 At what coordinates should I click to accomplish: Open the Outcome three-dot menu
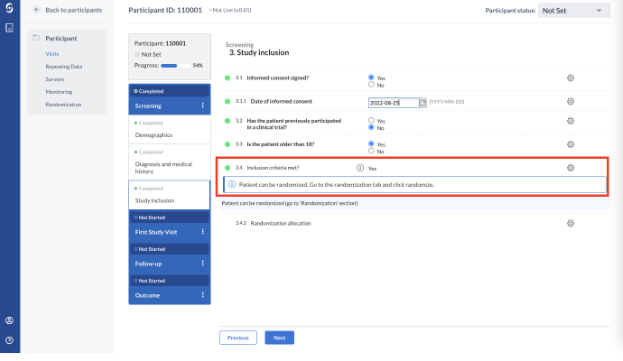point(203,295)
